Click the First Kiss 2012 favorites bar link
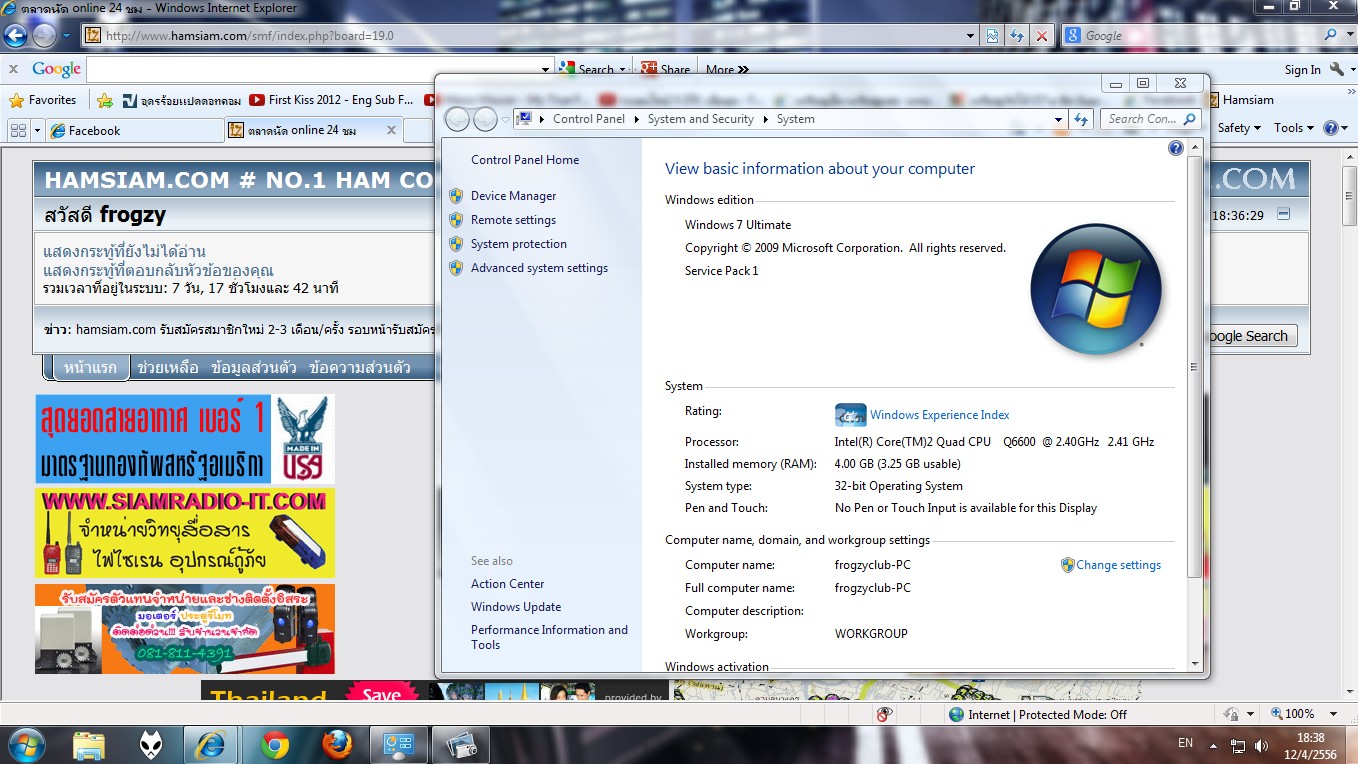 click(332, 100)
